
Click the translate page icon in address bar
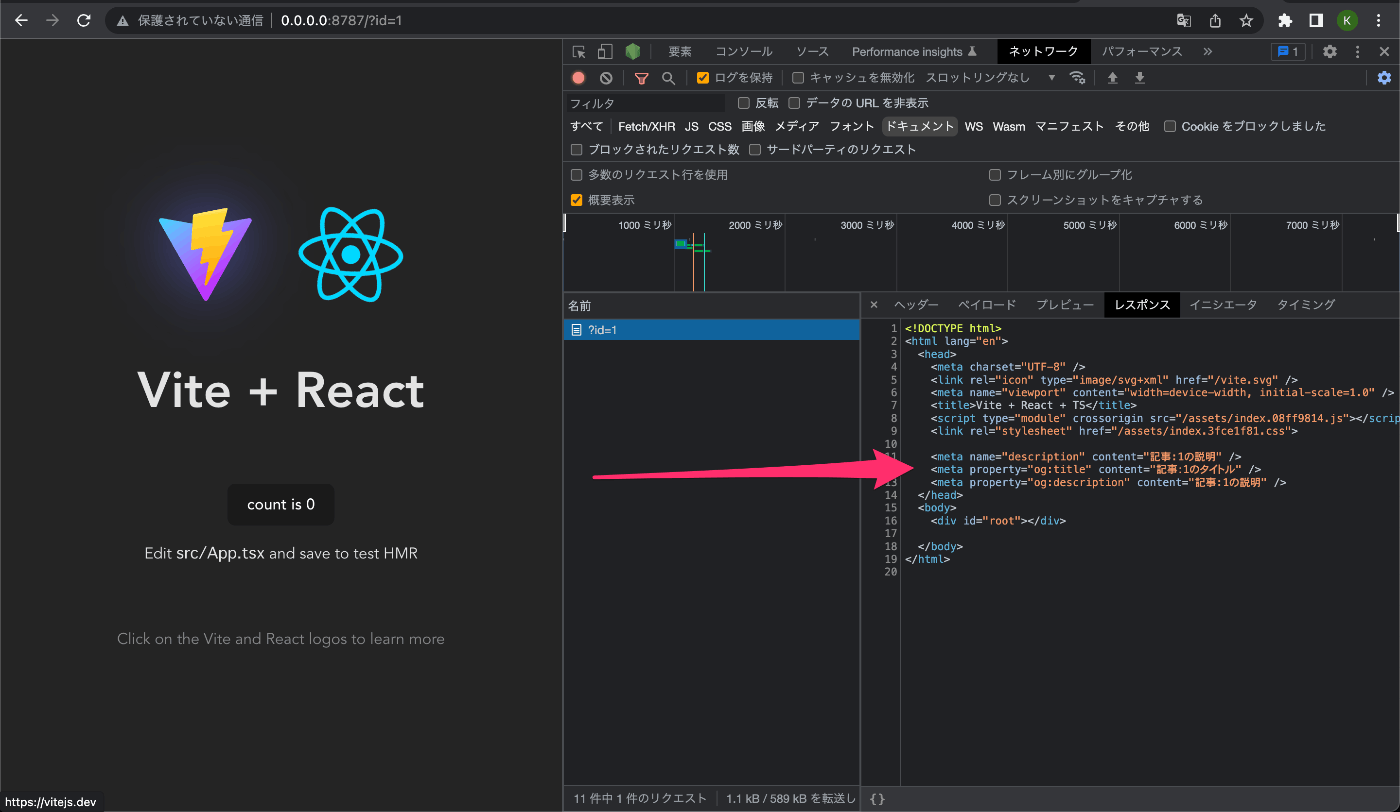coord(1183,20)
